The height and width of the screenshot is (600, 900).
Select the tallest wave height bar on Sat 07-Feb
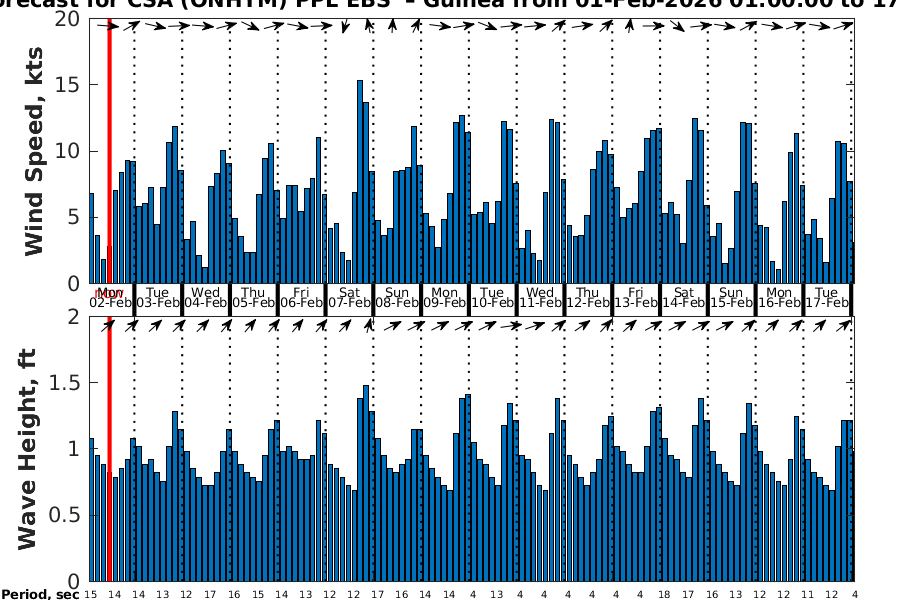click(366, 482)
